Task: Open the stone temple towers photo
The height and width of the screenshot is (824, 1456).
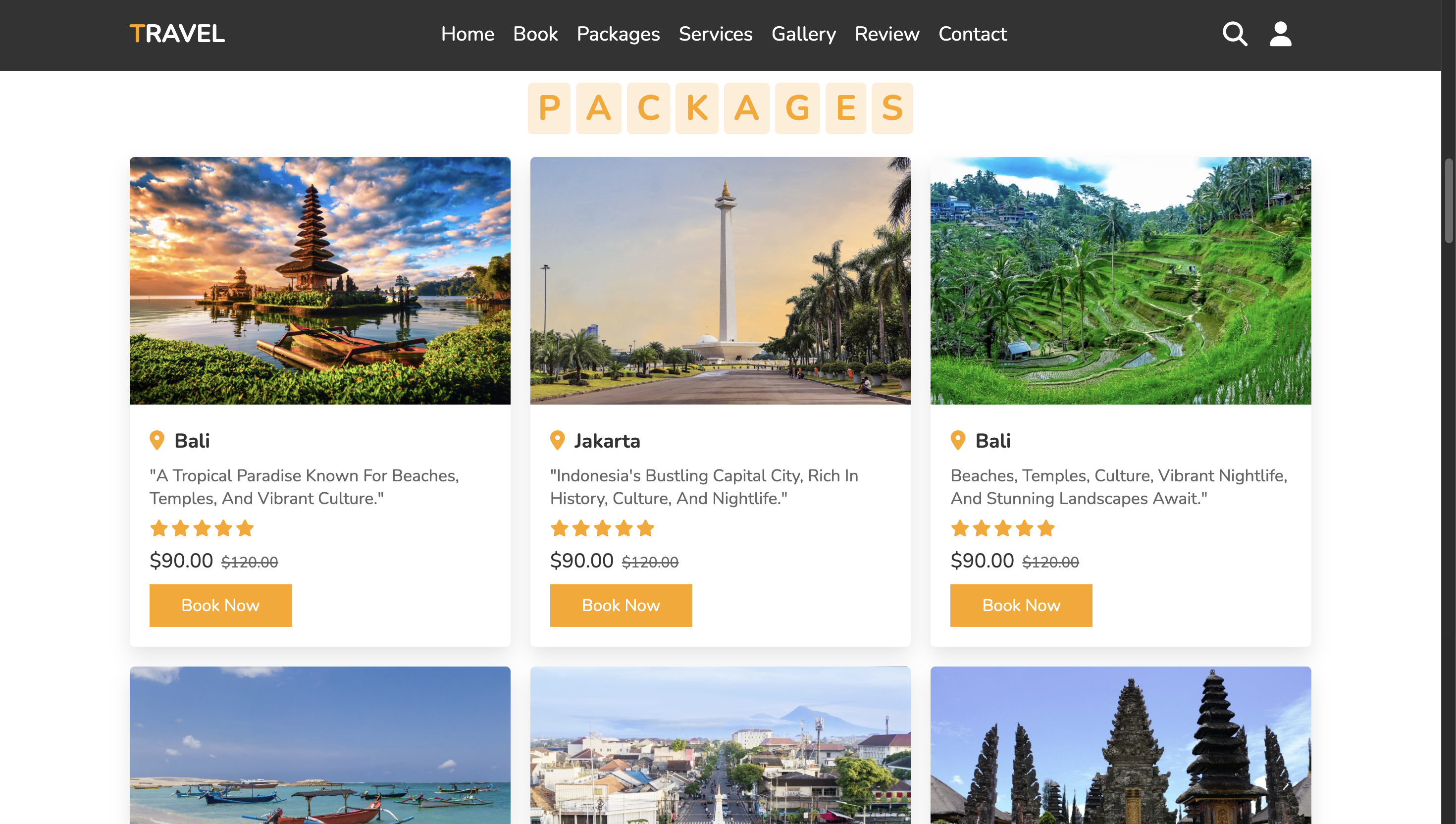Action: pyautogui.click(x=1120, y=745)
